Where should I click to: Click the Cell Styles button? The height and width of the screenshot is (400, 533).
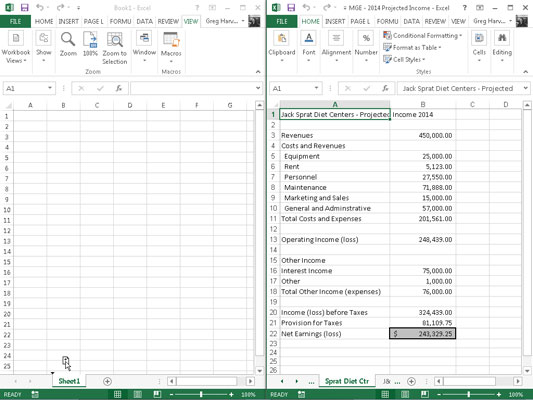[x=404, y=59]
